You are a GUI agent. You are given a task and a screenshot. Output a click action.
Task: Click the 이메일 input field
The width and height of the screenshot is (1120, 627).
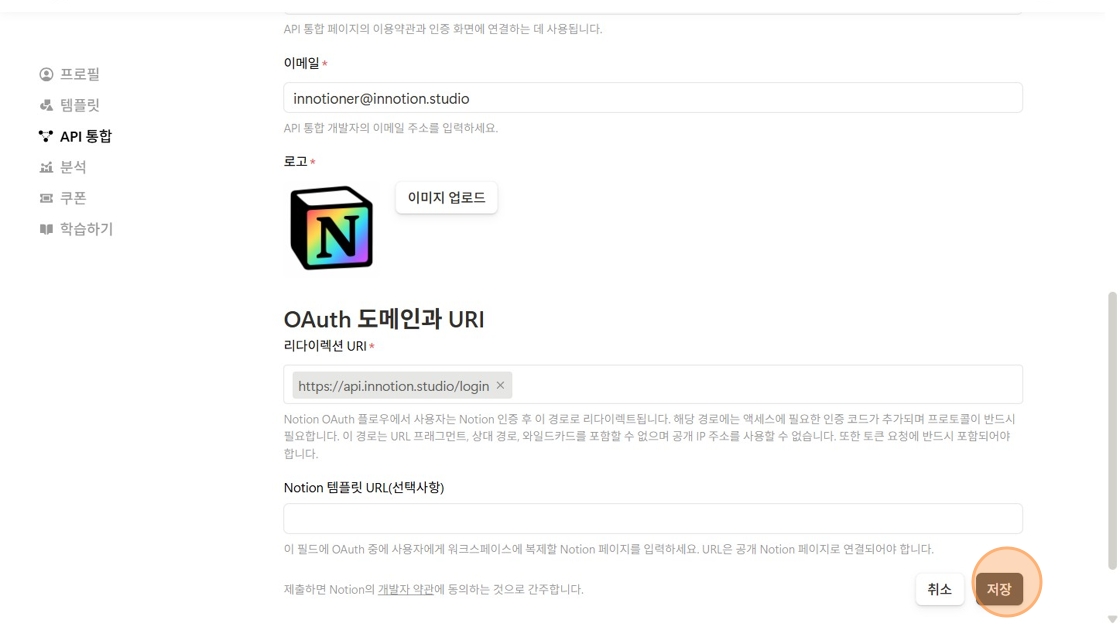point(653,98)
